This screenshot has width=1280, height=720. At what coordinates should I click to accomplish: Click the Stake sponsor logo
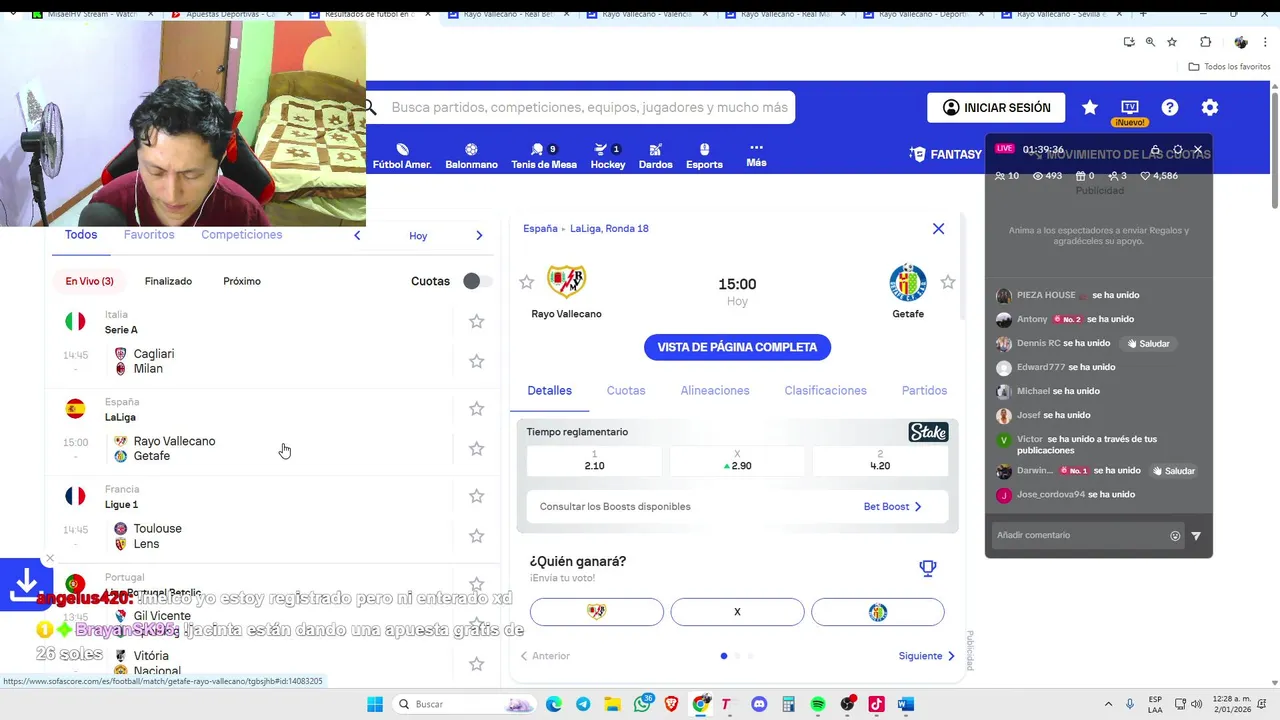tap(928, 432)
